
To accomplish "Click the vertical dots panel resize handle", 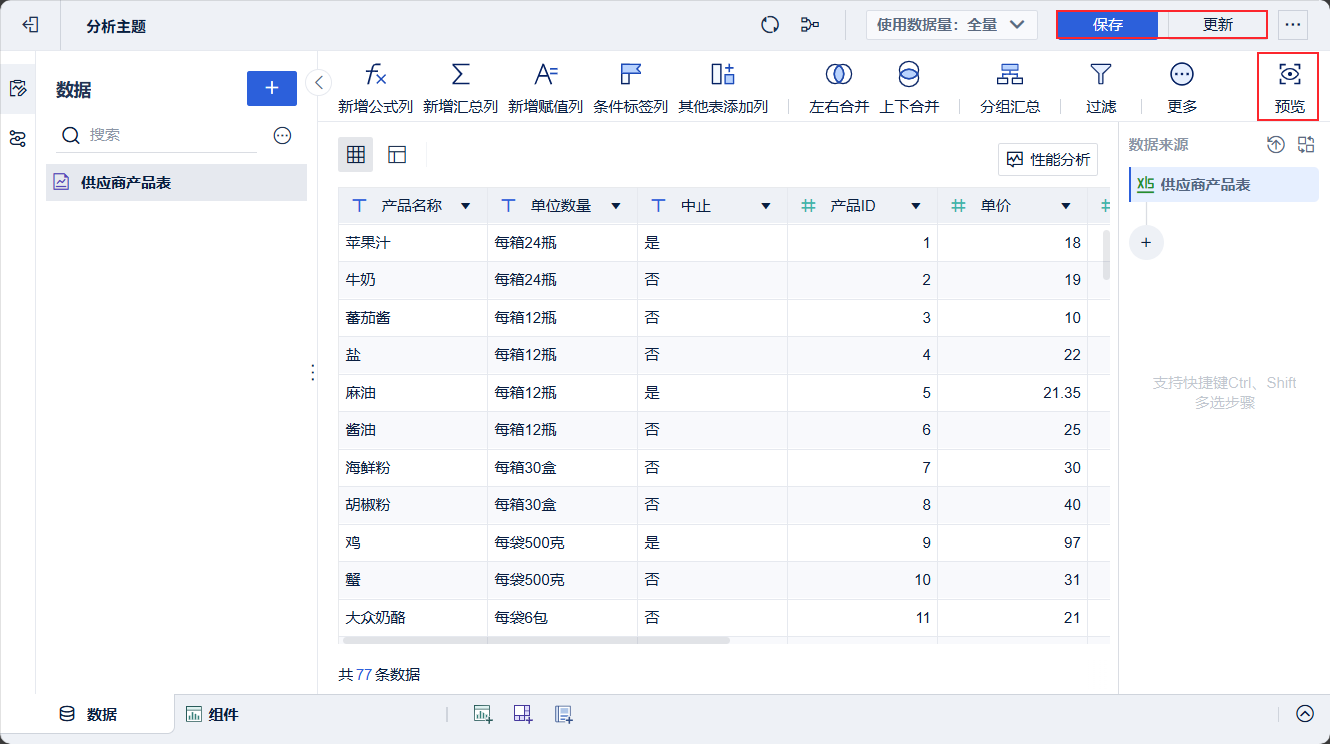I will (x=312, y=372).
